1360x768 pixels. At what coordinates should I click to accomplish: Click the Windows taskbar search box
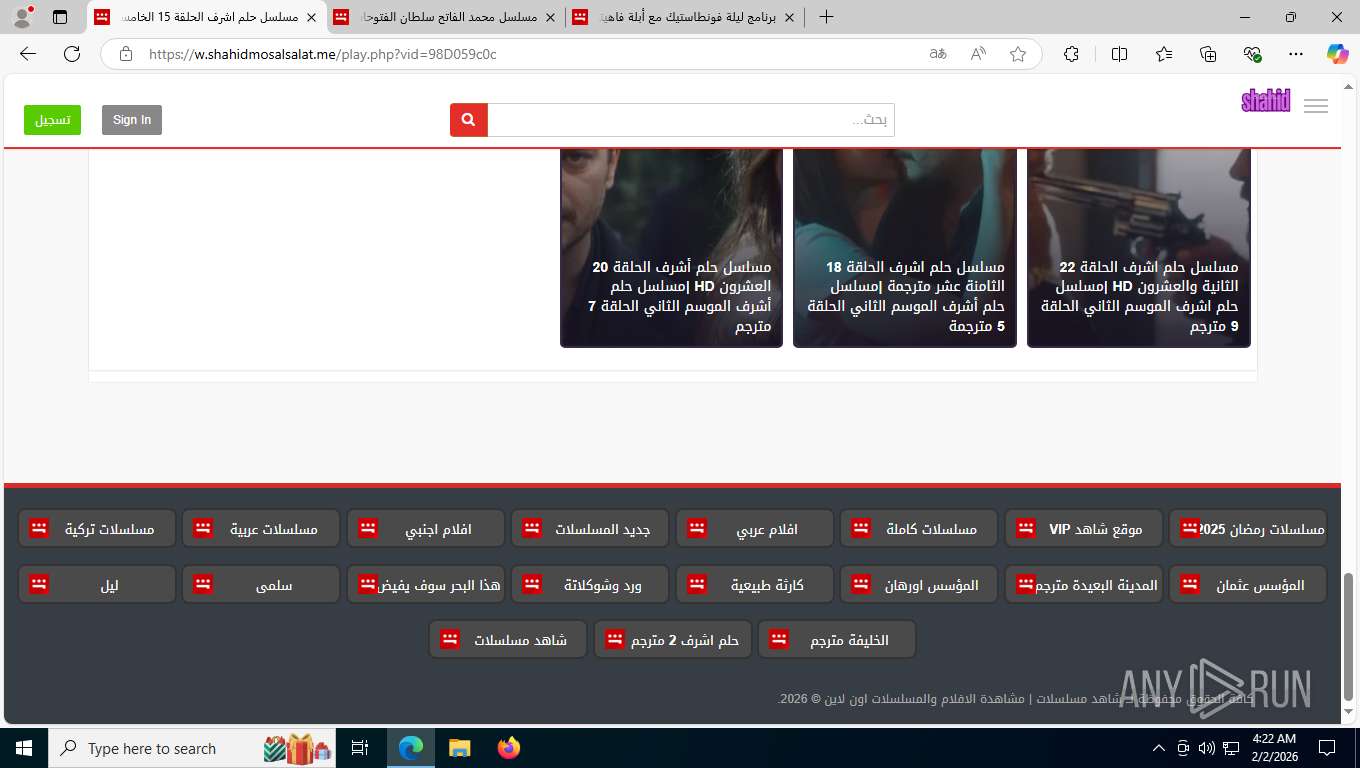pyautogui.click(x=191, y=748)
